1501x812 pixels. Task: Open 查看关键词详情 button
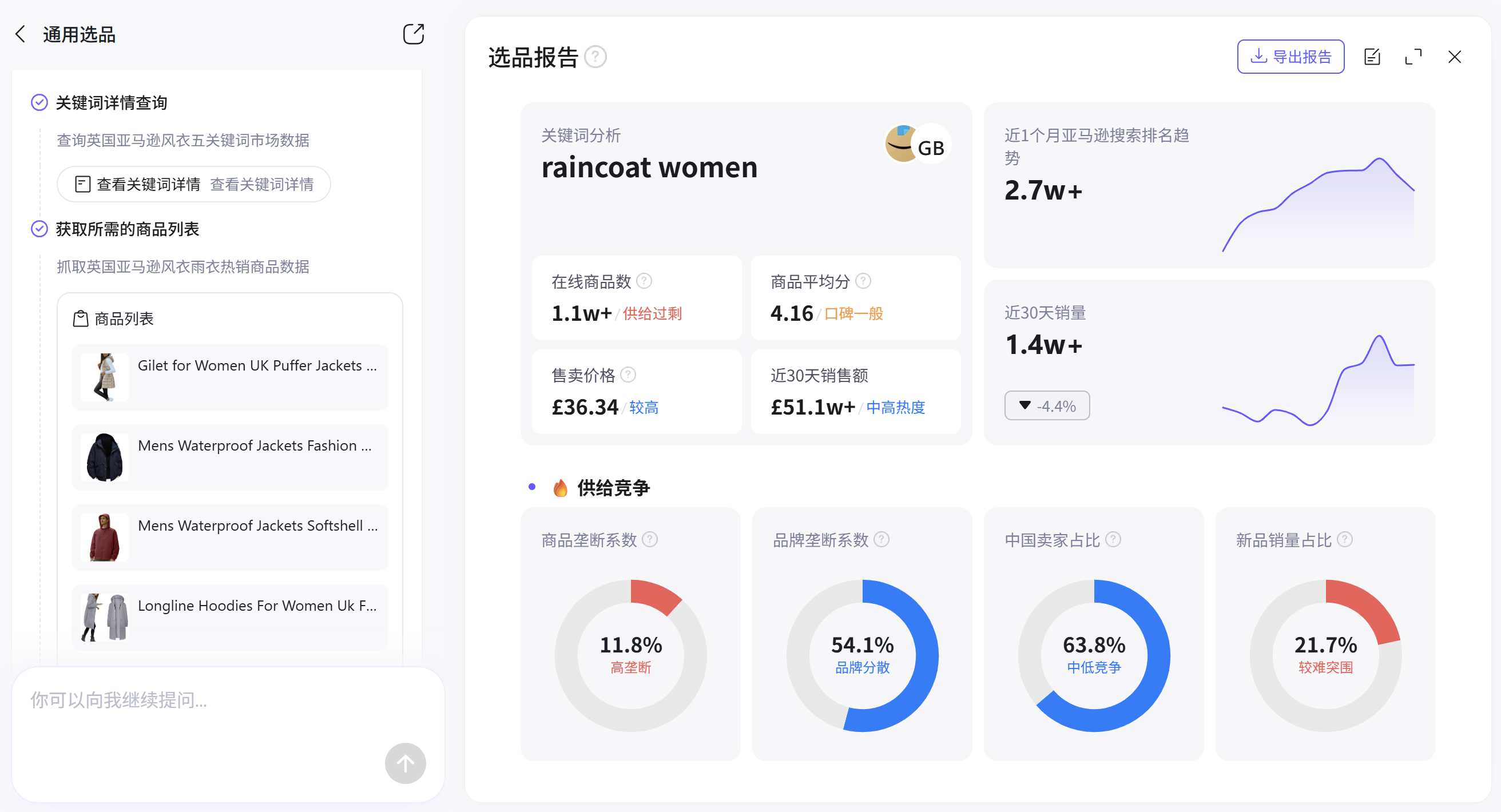pos(194,185)
